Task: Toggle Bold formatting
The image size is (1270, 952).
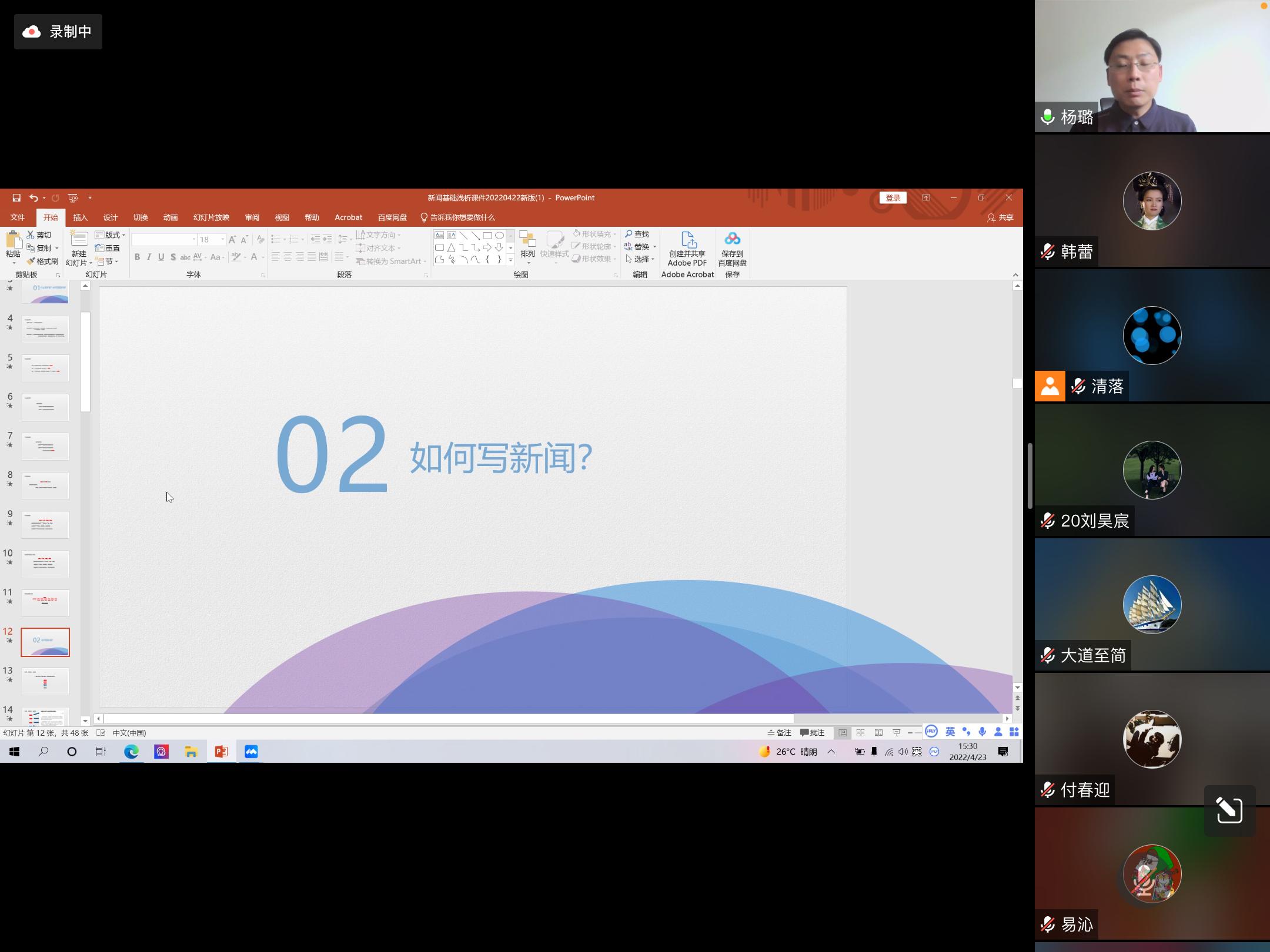Action: (x=137, y=257)
